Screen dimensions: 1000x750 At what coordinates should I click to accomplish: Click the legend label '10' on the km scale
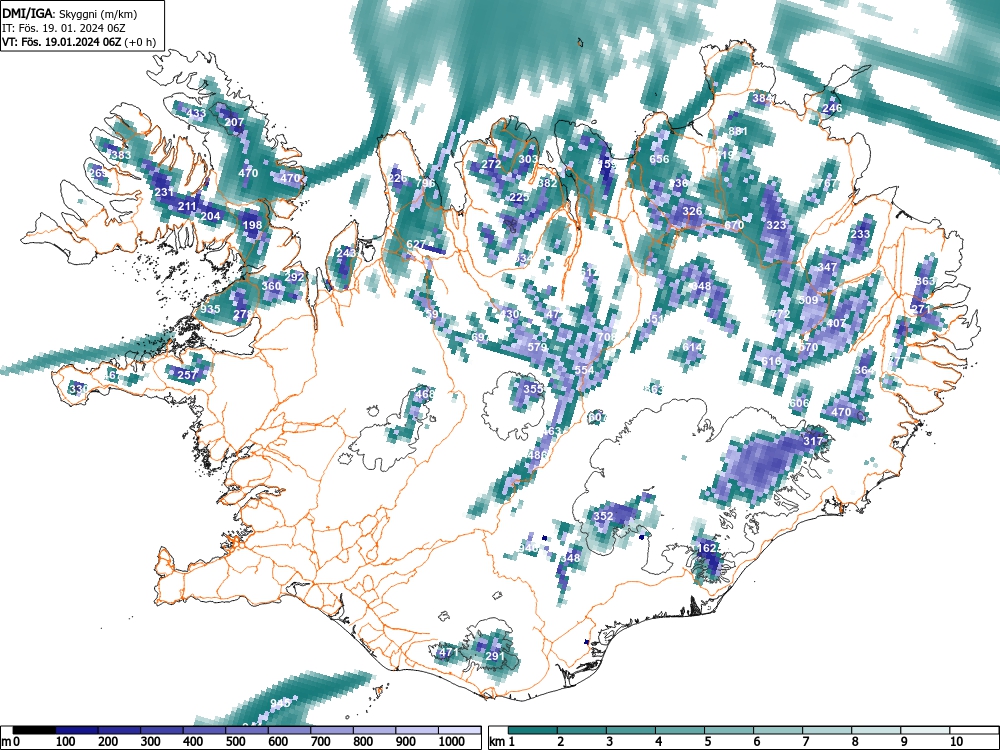tap(955, 741)
